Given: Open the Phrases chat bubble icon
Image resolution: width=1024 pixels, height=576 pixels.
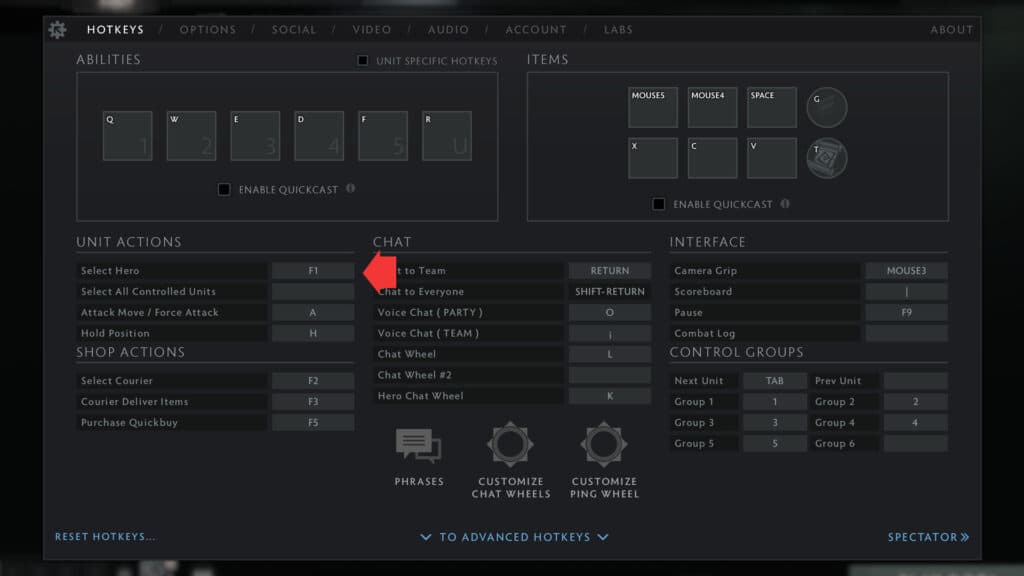Looking at the screenshot, I should (418, 446).
